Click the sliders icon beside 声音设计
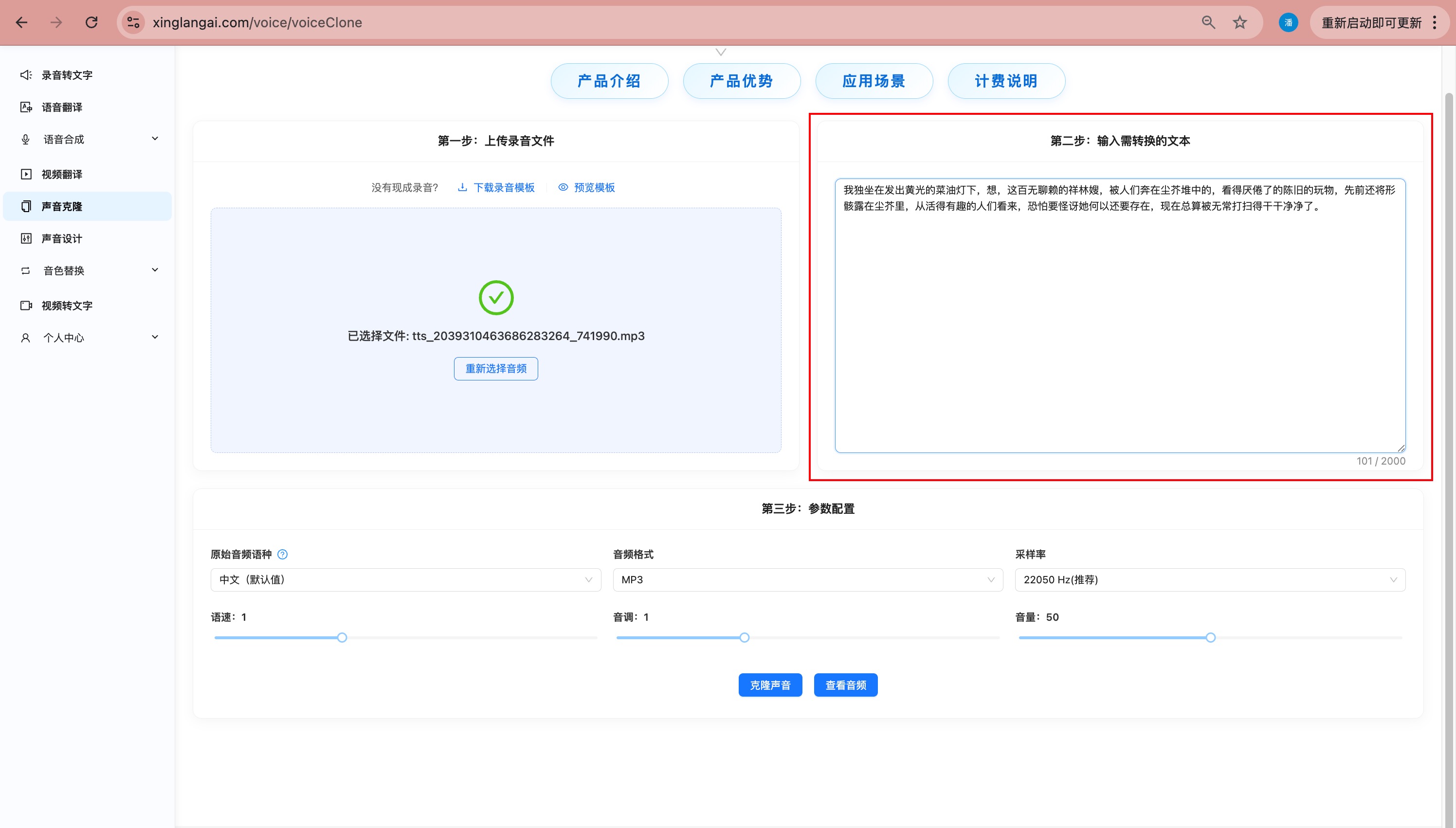The image size is (1456, 828). 26,238
